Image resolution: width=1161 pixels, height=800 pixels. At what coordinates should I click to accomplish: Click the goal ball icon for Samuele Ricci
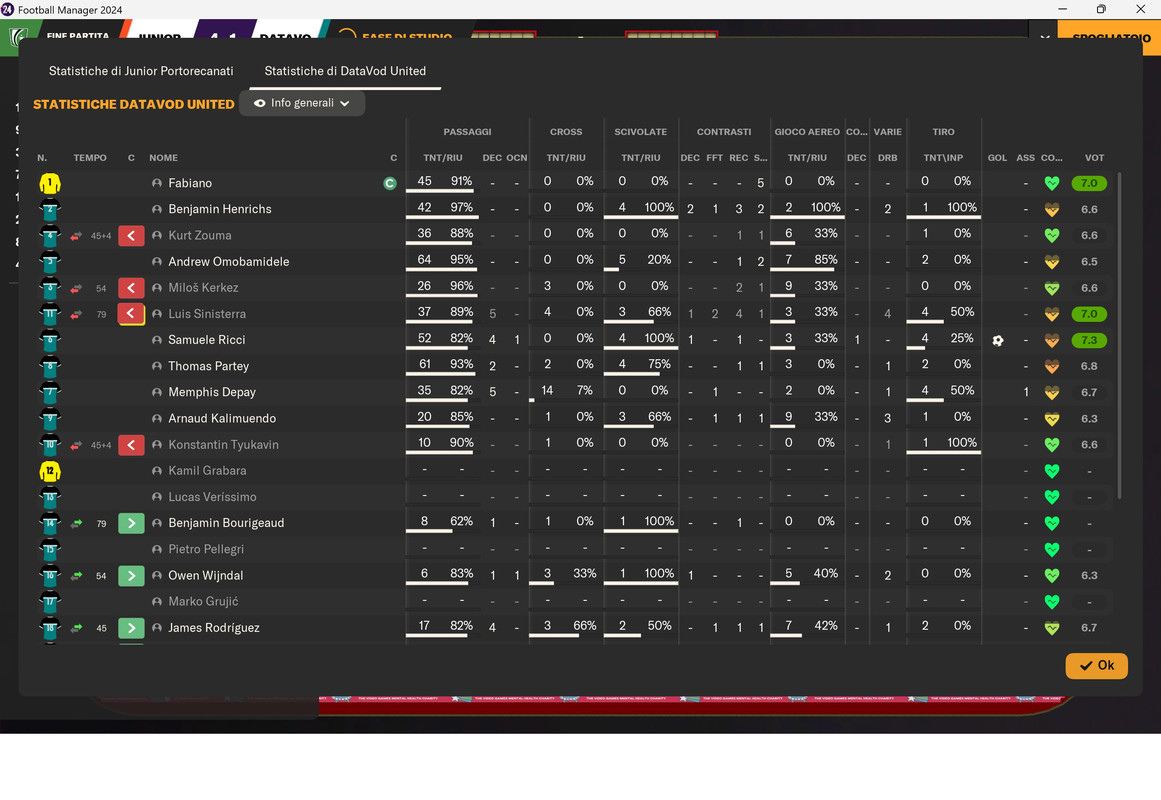997,340
